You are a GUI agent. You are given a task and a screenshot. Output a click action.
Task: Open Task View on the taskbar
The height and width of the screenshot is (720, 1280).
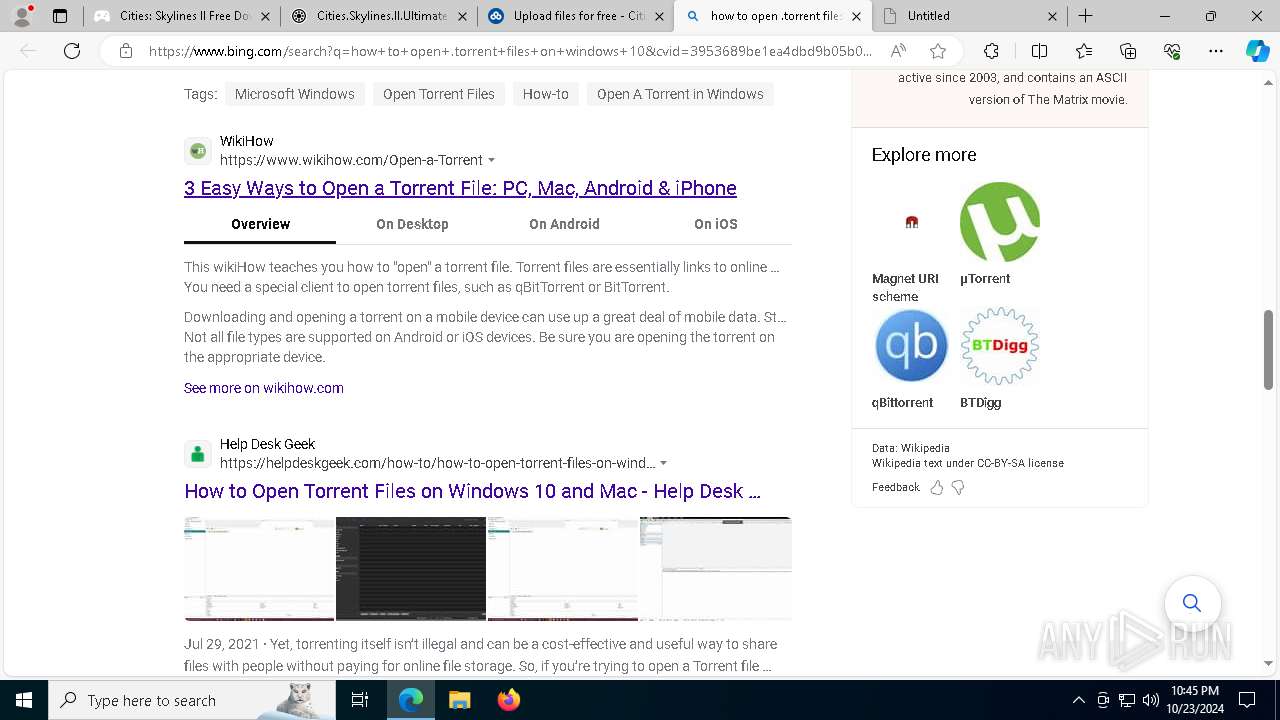(360, 700)
